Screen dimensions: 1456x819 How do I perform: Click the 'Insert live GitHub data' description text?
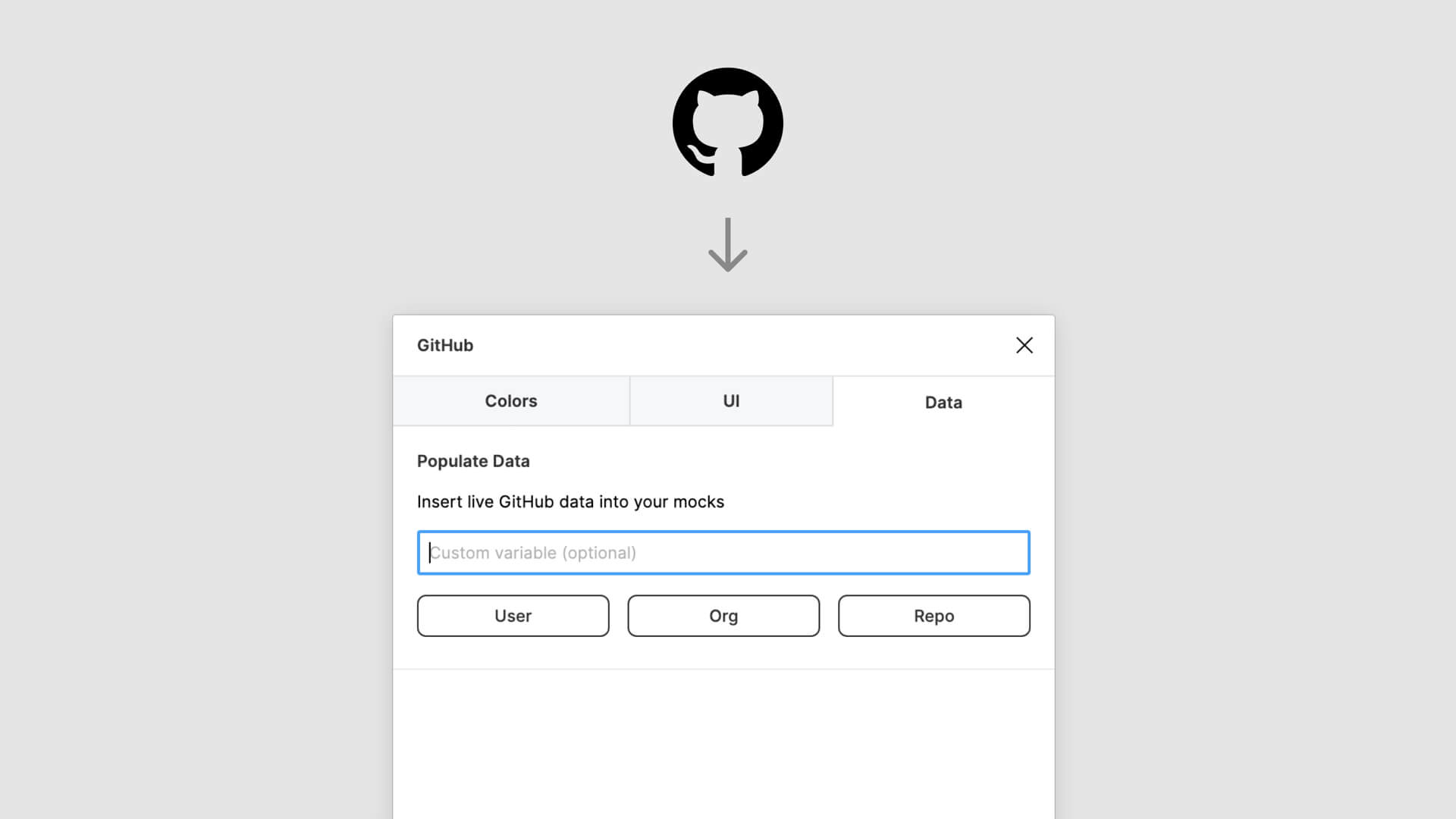click(x=570, y=502)
